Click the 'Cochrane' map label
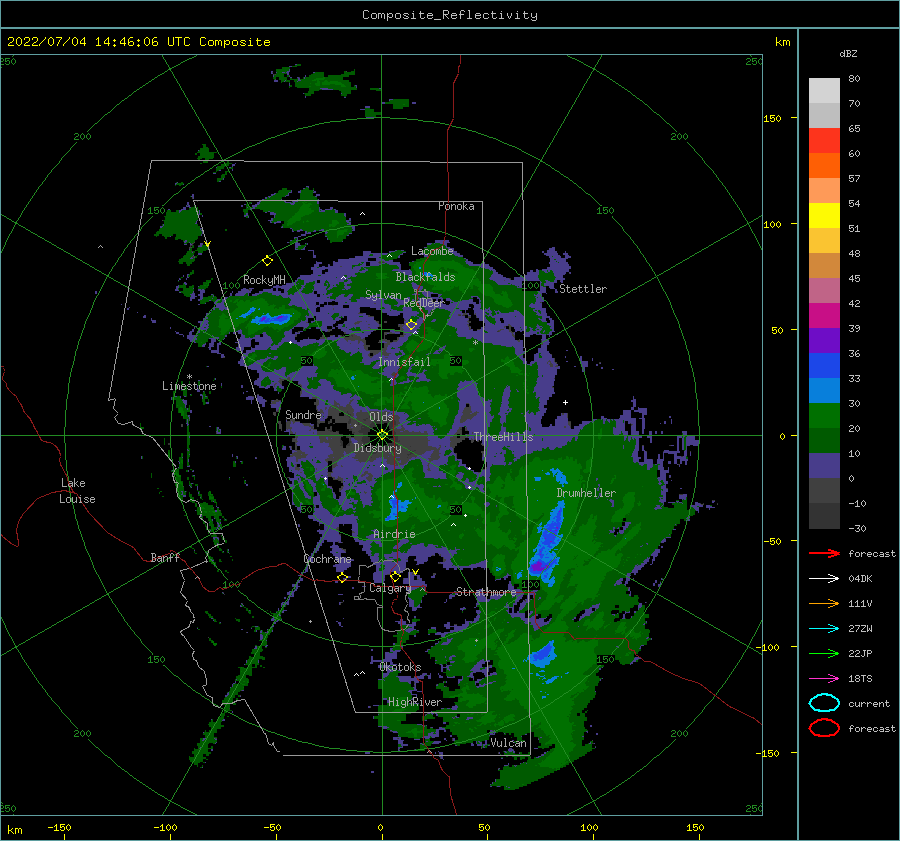This screenshot has width=900, height=841. pos(327,559)
